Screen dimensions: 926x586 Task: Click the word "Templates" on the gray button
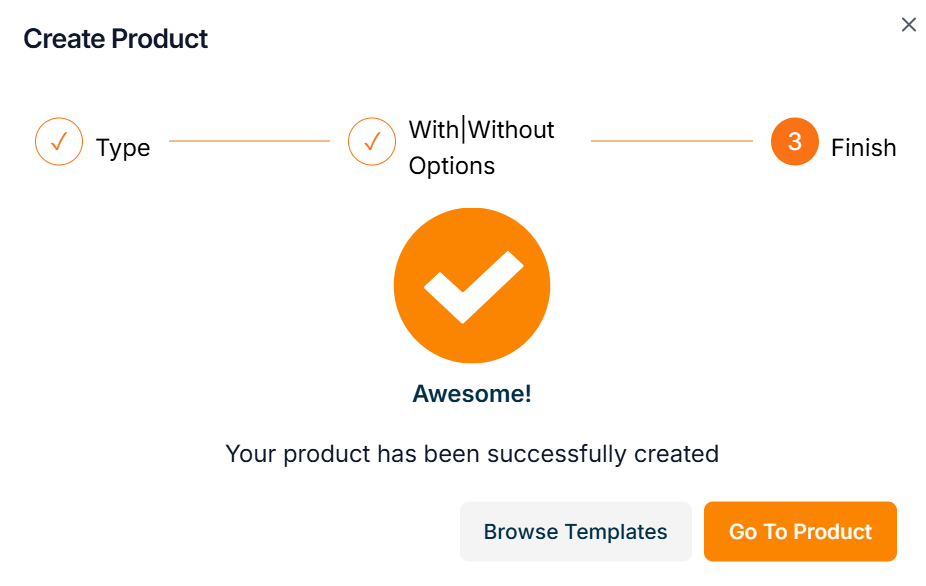615,531
